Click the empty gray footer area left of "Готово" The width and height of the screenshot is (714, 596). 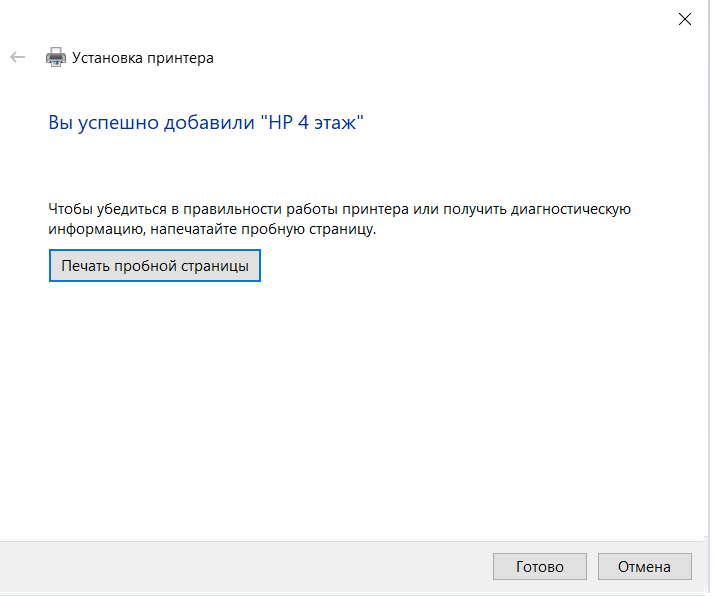250,566
